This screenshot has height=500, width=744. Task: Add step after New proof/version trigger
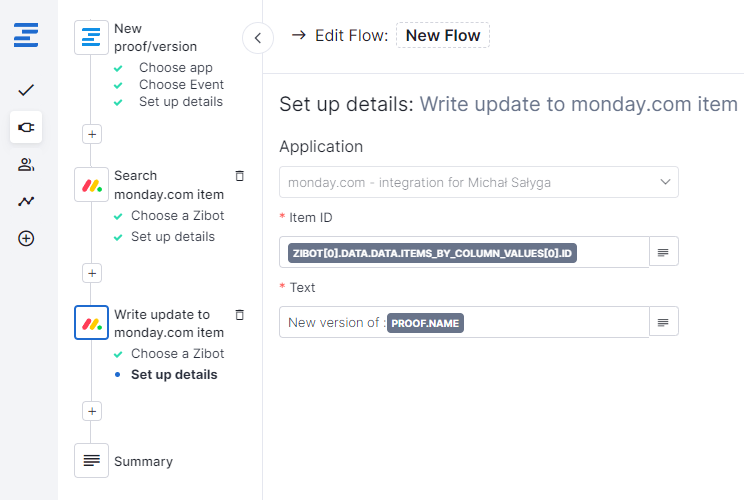(x=92, y=133)
